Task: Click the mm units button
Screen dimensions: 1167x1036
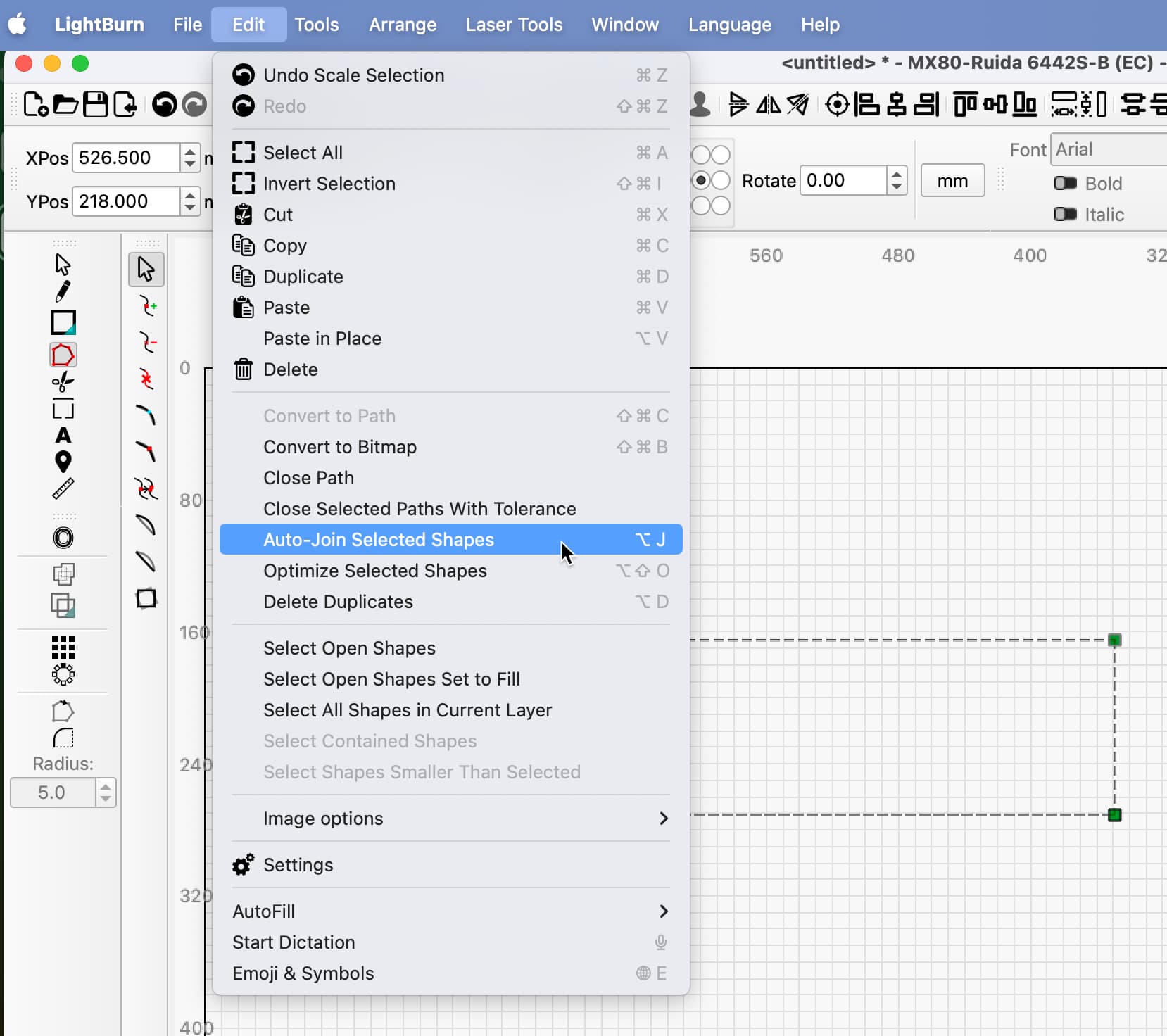Action: tap(952, 181)
